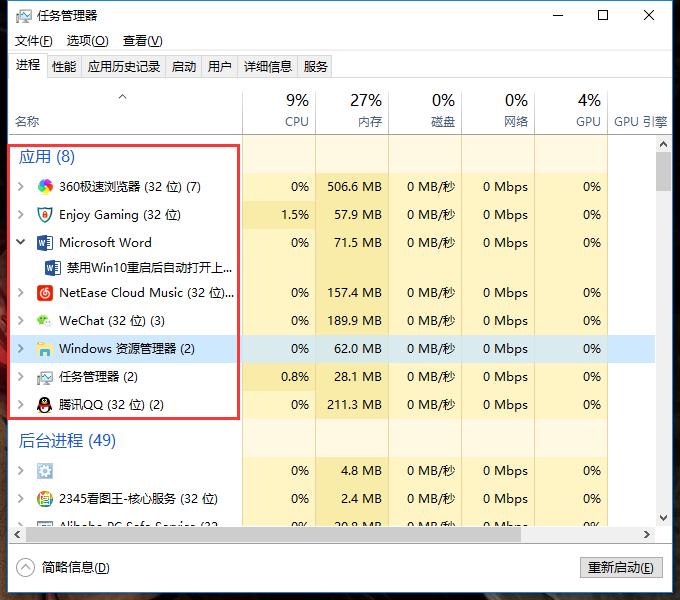
Task: Click the 157.4 MB memory cell
Action: tap(354, 293)
